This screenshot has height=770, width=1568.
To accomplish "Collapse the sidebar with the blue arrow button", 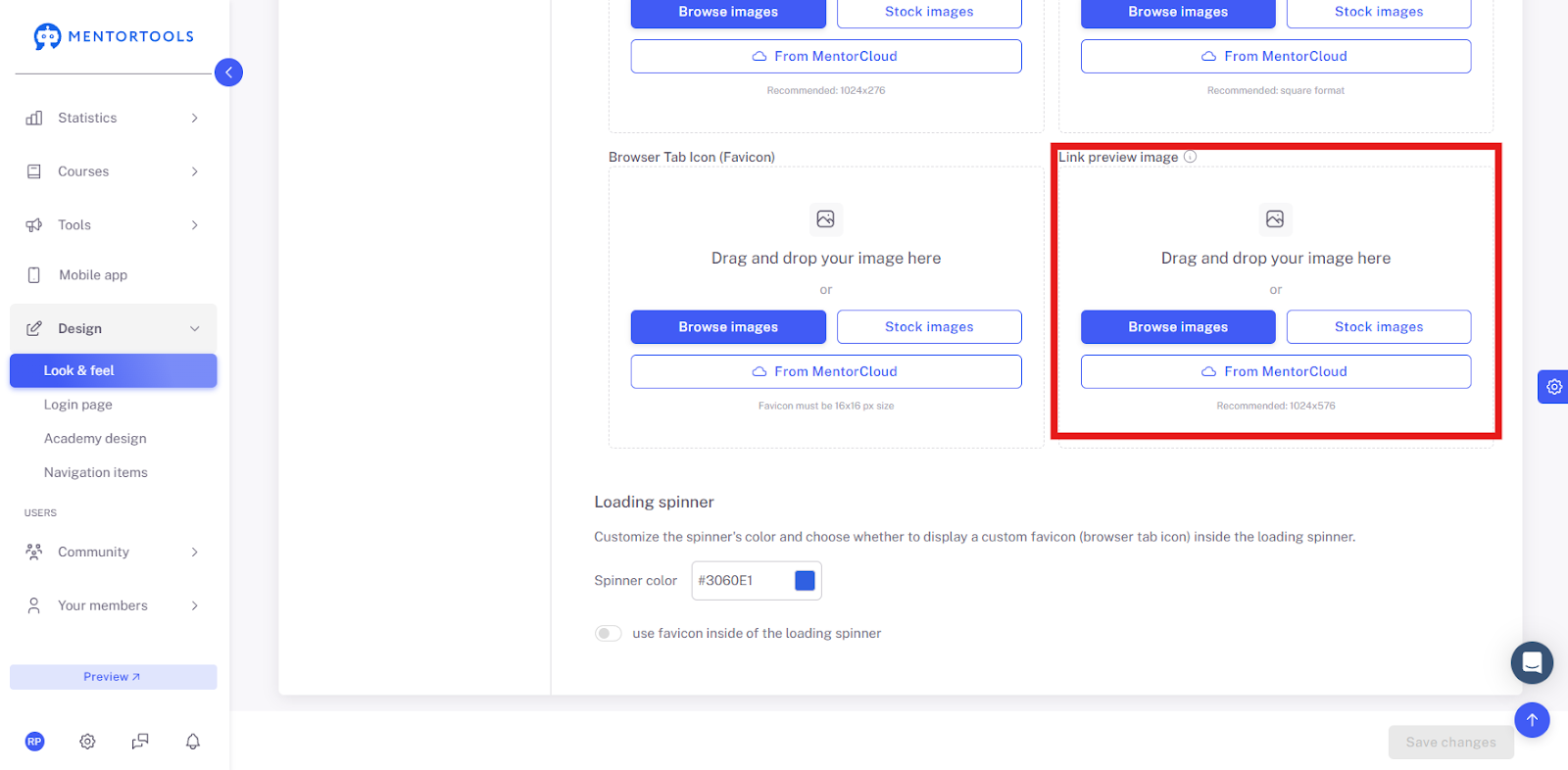I will tap(228, 72).
